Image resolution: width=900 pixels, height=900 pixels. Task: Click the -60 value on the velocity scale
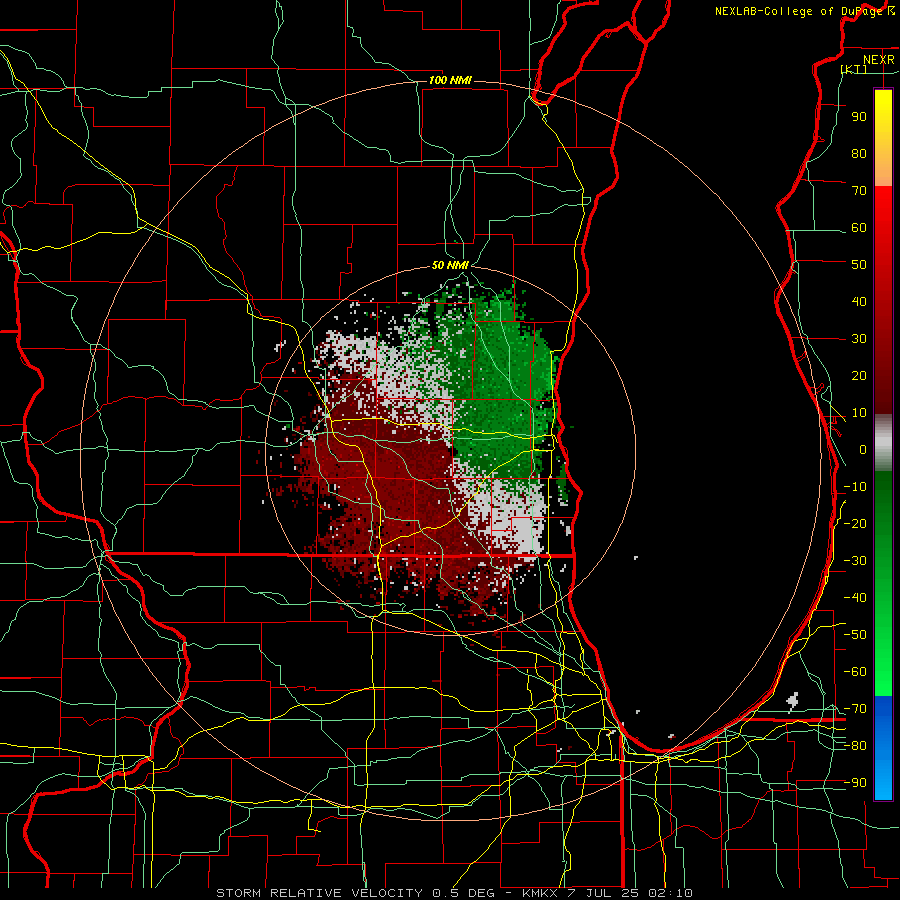click(x=855, y=672)
